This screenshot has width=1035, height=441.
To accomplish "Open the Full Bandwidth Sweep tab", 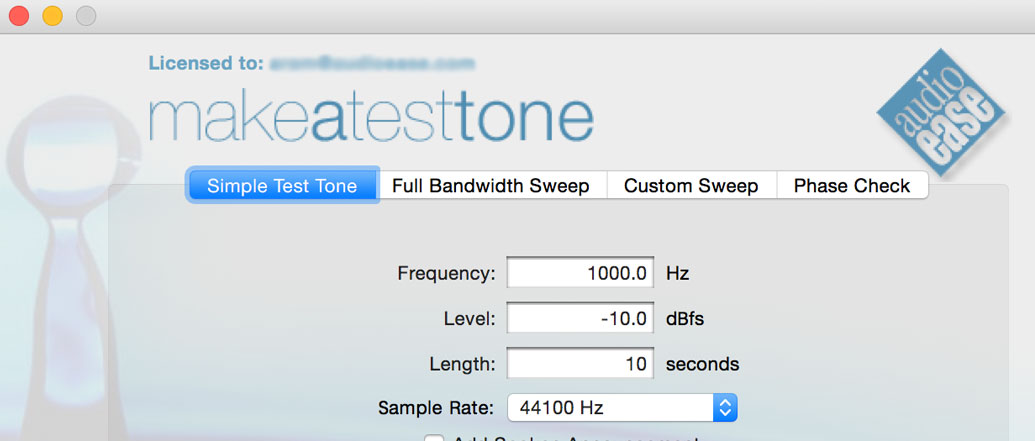I will (x=490, y=186).
